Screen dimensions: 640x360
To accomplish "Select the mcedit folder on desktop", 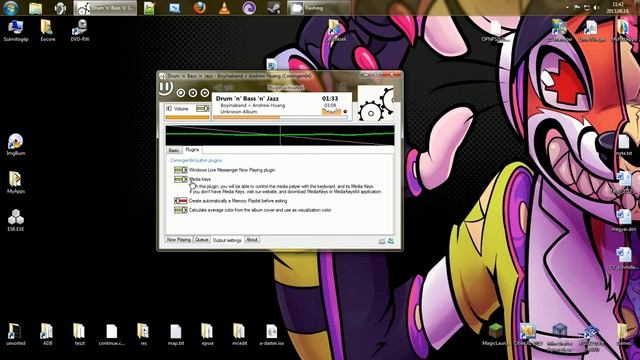I will point(239,334).
